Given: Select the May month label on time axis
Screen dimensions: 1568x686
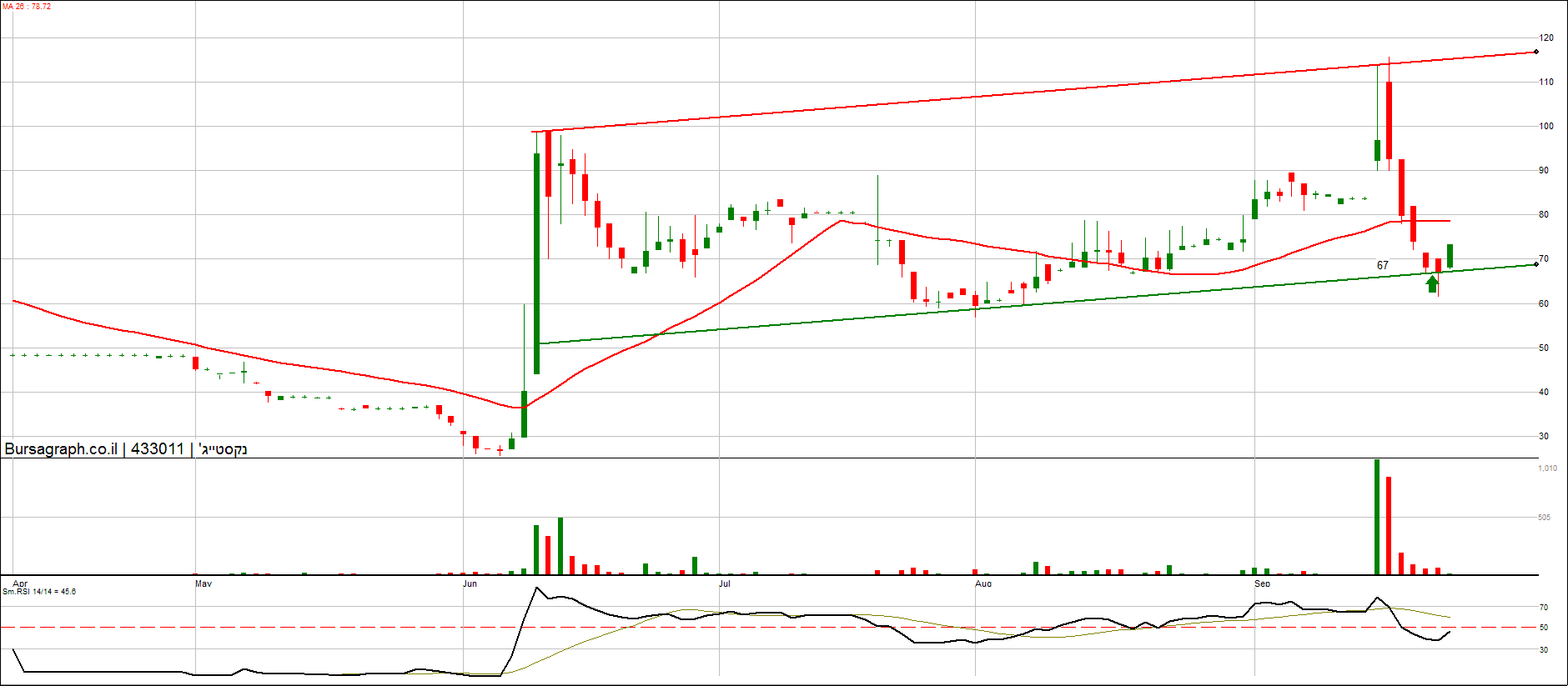Looking at the screenshot, I should pos(204,583).
